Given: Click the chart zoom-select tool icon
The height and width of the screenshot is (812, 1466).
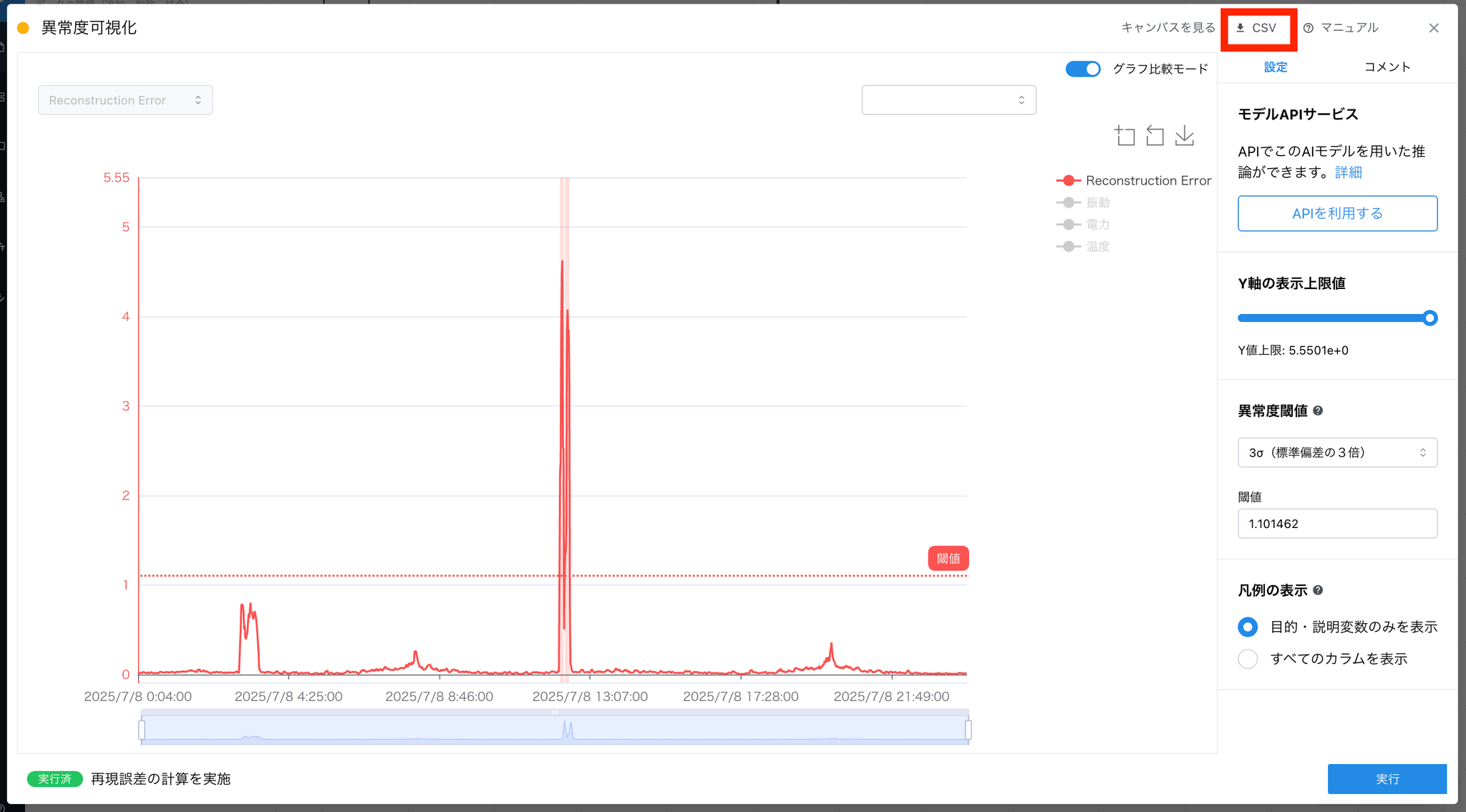Looking at the screenshot, I should [x=1125, y=136].
